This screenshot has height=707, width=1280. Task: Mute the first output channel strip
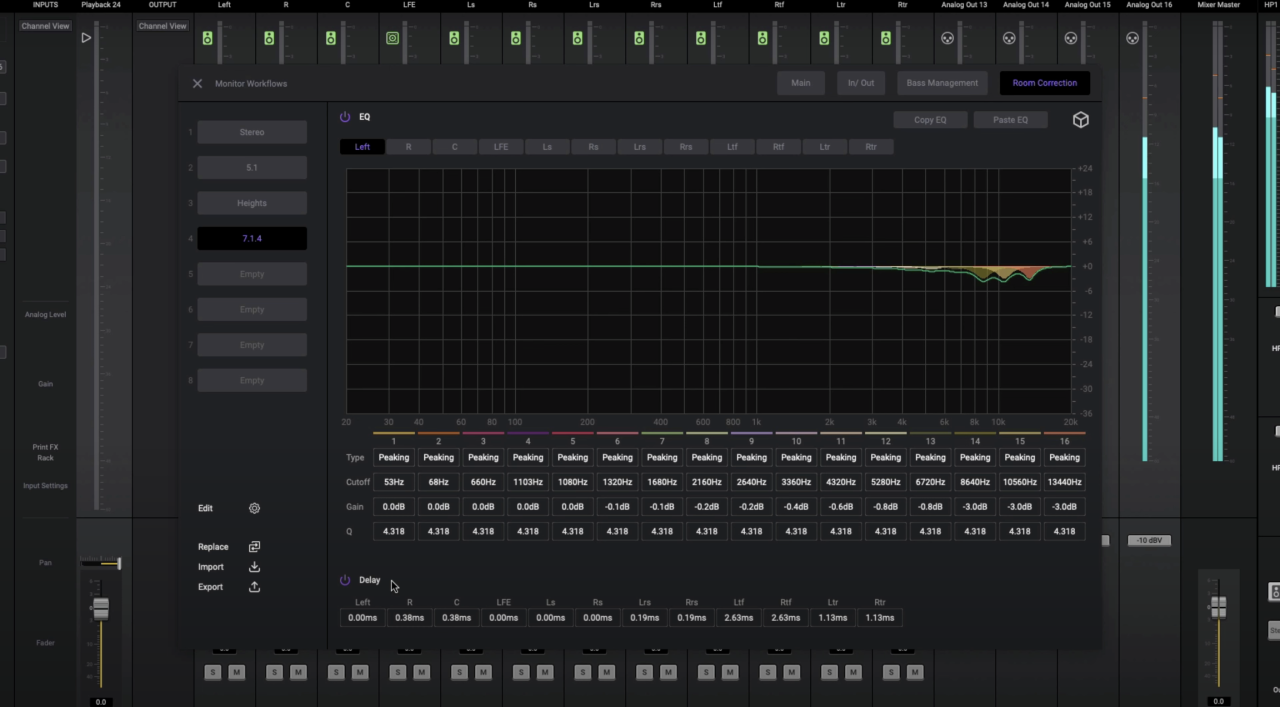tap(236, 672)
